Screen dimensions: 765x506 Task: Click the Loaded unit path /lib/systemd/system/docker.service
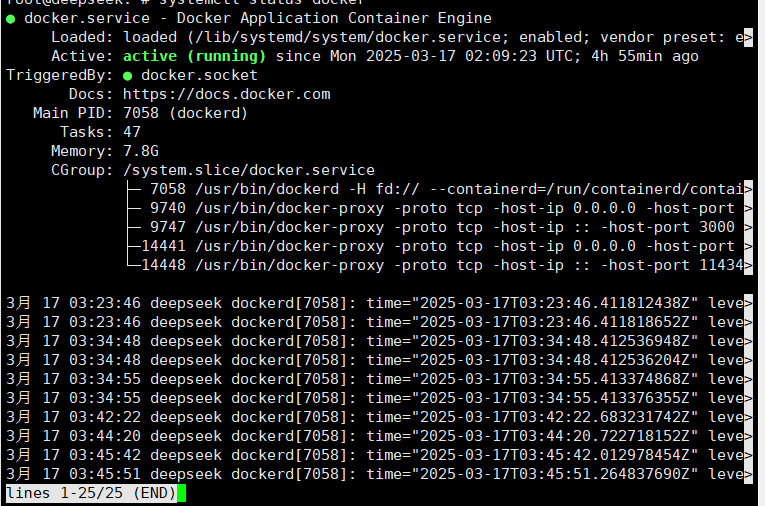point(347,38)
